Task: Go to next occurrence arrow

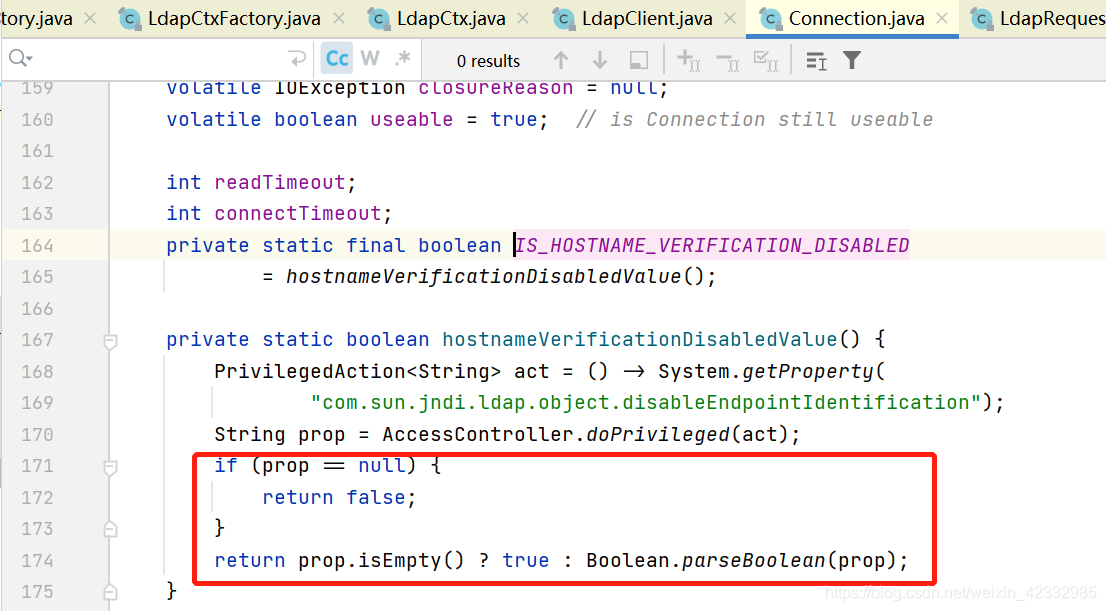Action: point(600,61)
